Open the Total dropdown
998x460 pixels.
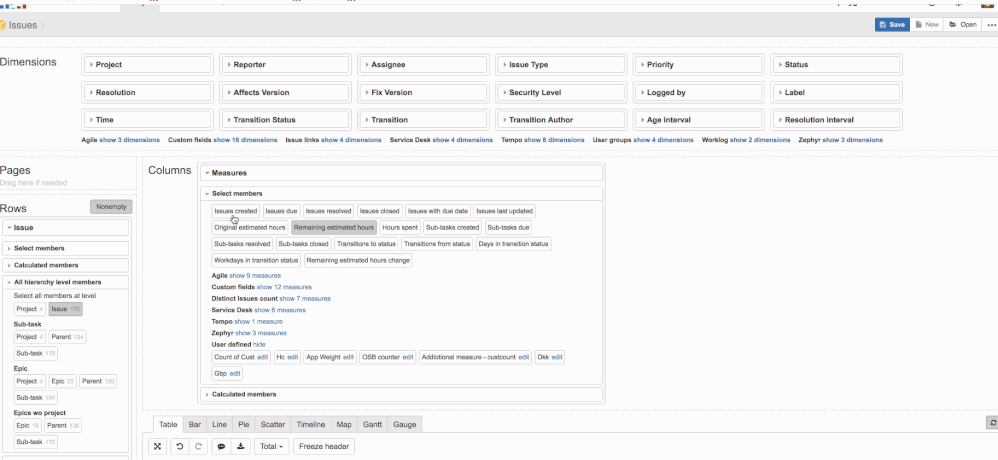pos(271,447)
